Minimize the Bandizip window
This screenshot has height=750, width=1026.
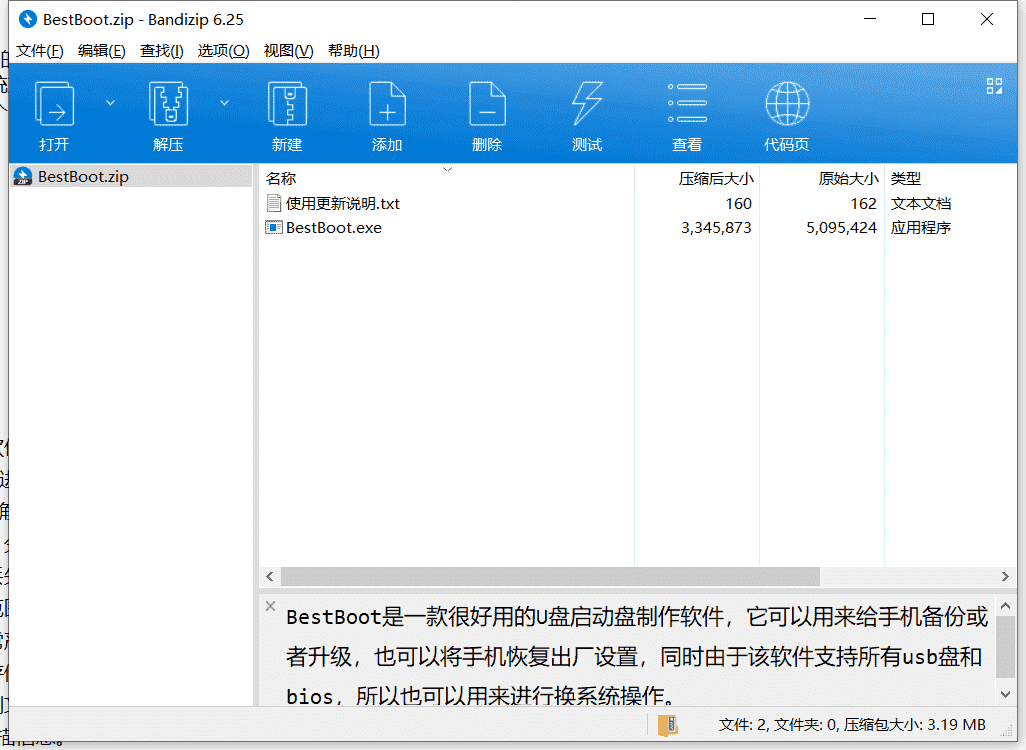[870, 20]
